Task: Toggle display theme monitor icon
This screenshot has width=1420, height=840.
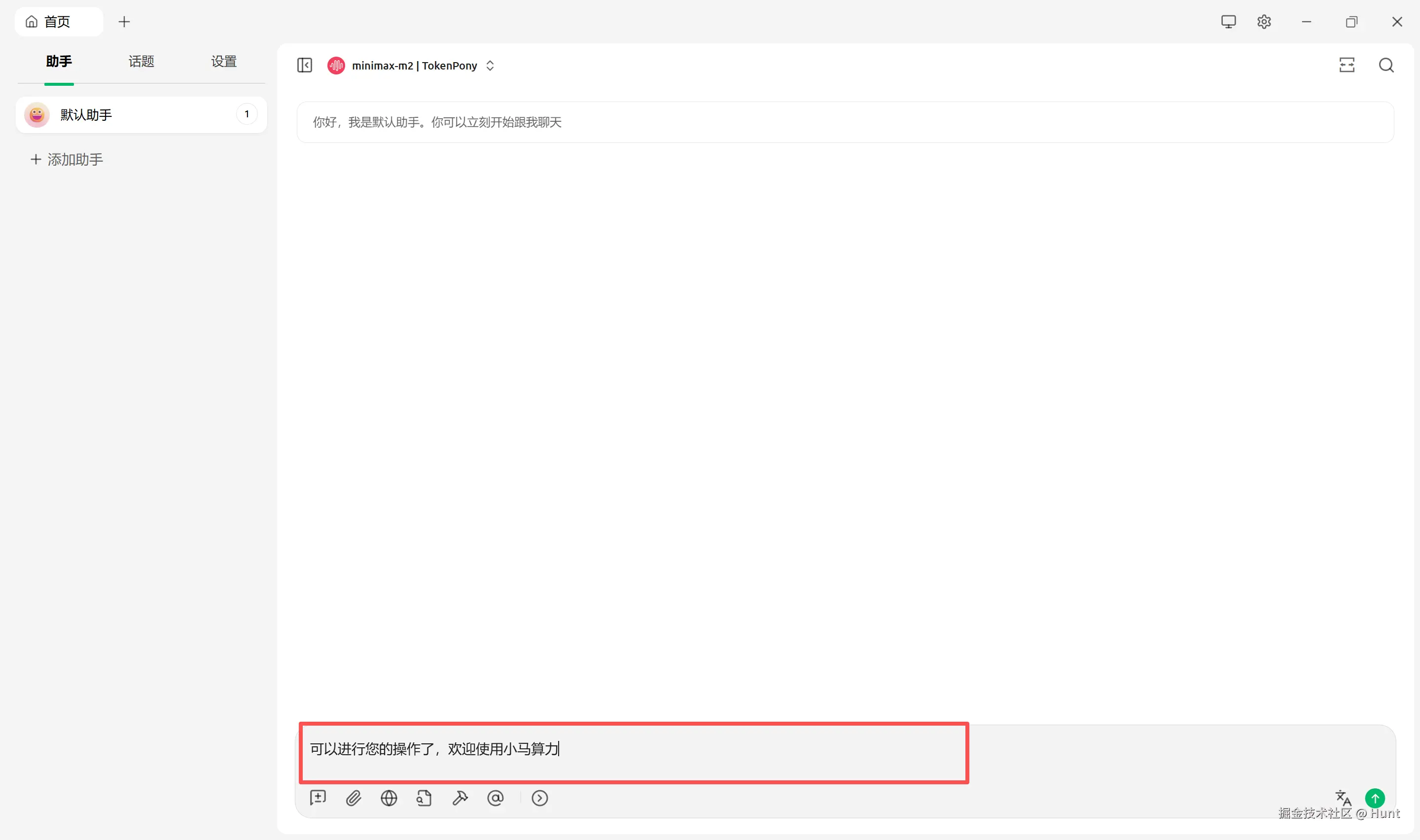Action: (x=1228, y=22)
